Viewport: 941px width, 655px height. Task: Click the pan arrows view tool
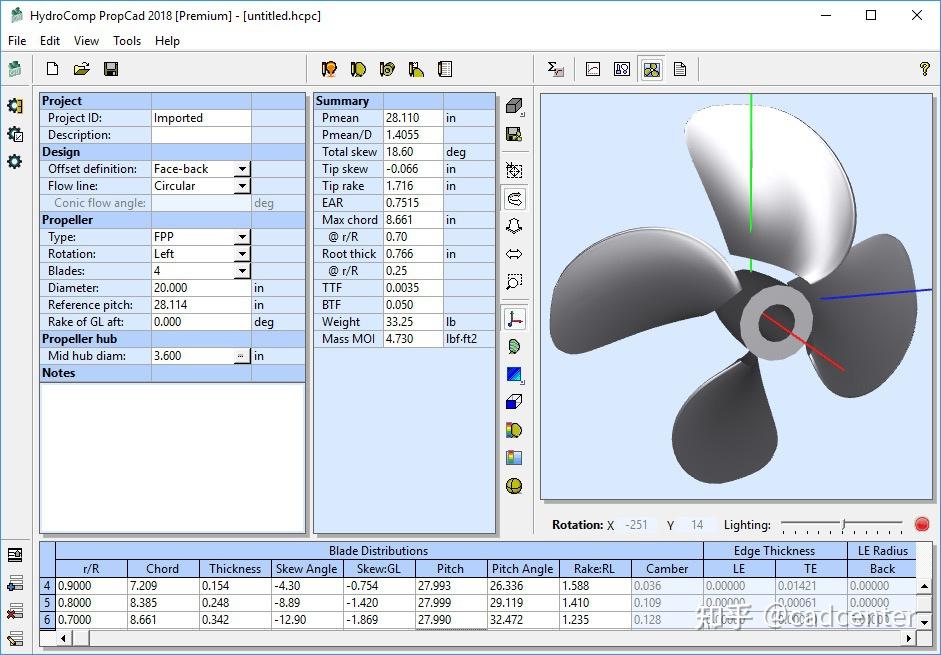click(x=515, y=254)
